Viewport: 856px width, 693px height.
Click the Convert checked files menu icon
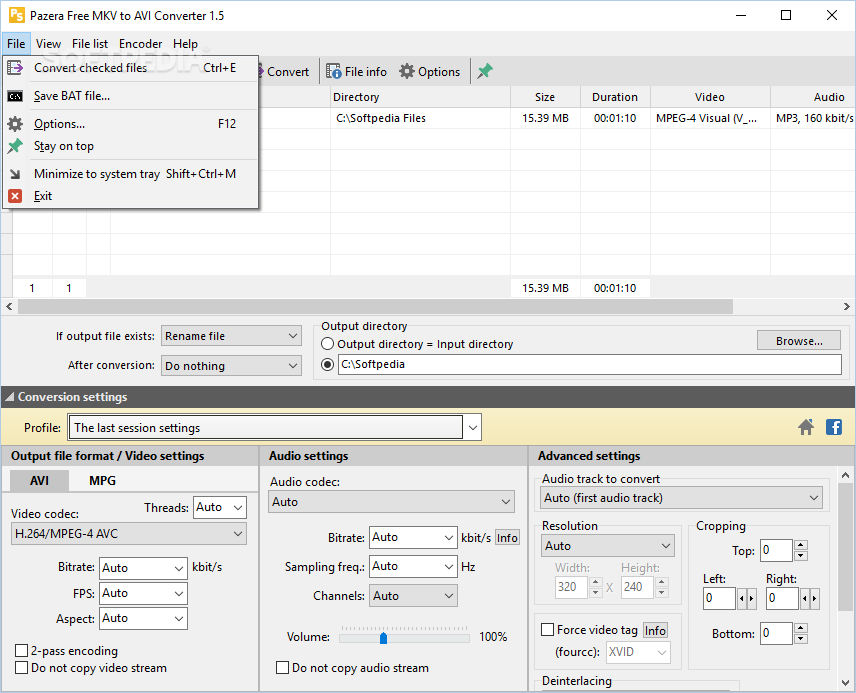pyautogui.click(x=15, y=68)
